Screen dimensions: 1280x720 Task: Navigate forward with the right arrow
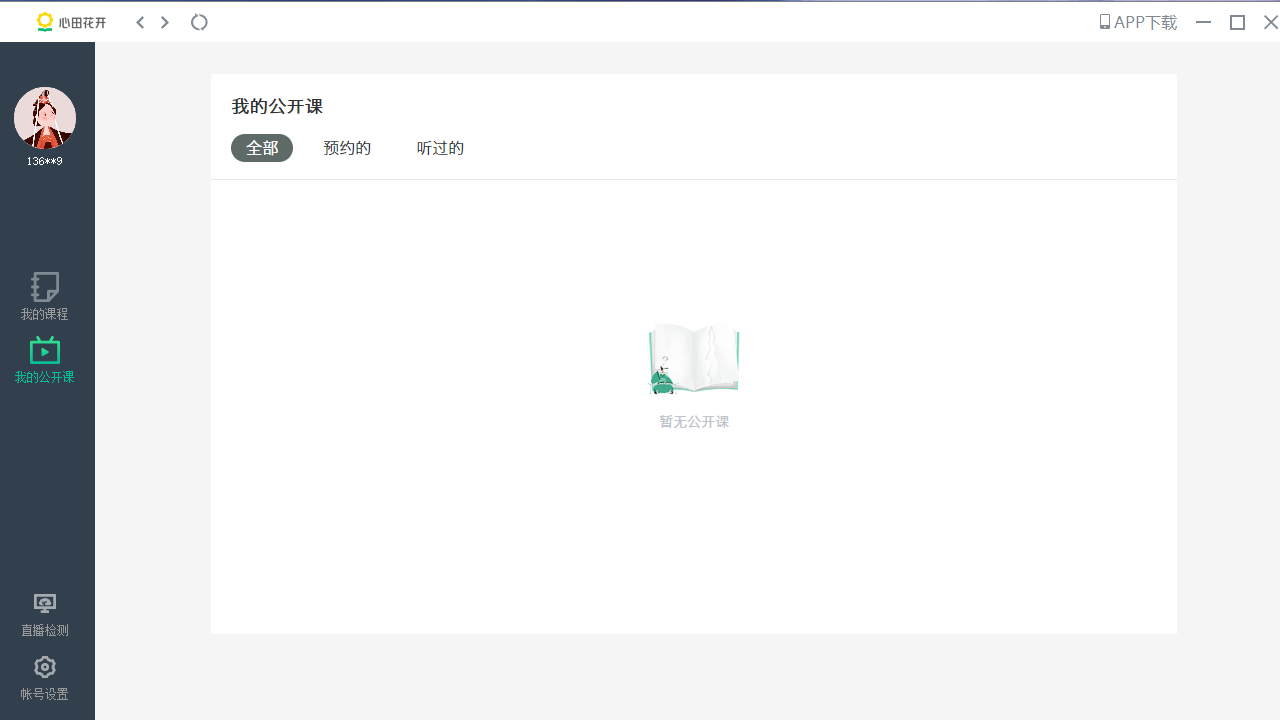pyautogui.click(x=164, y=21)
